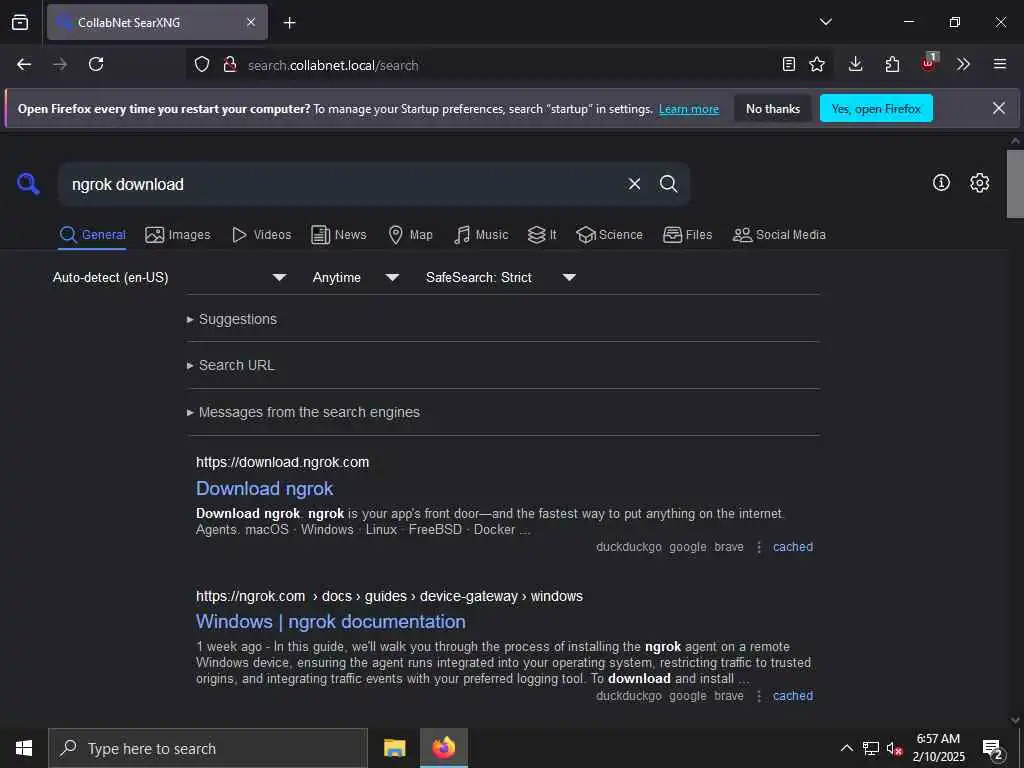The image size is (1024, 768).
Task: Click the address bar URL
Action: (x=333, y=65)
